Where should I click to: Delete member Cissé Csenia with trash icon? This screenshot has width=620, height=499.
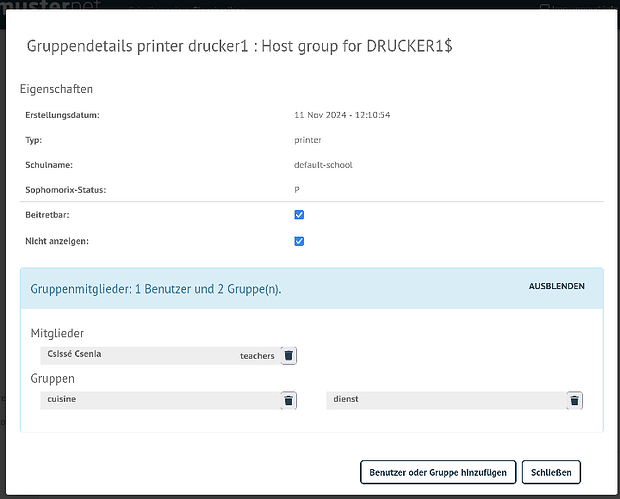(x=289, y=355)
